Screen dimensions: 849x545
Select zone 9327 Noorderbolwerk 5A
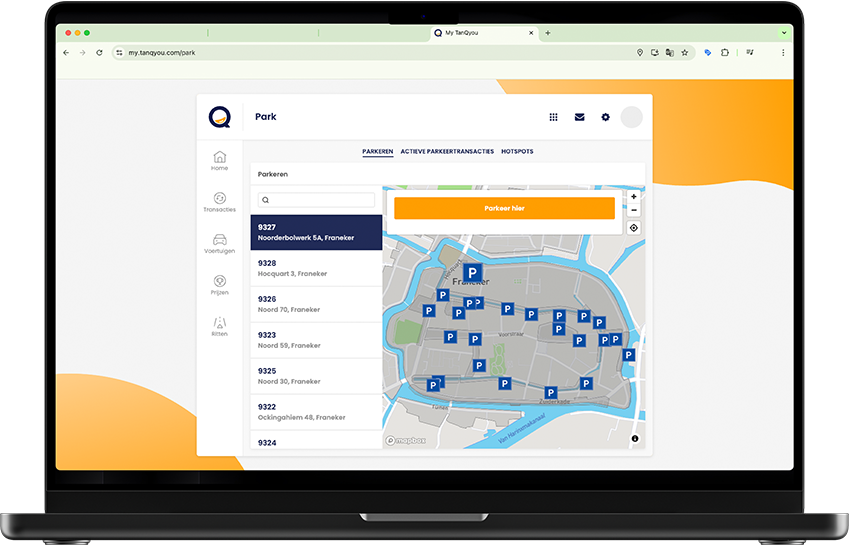[316, 232]
